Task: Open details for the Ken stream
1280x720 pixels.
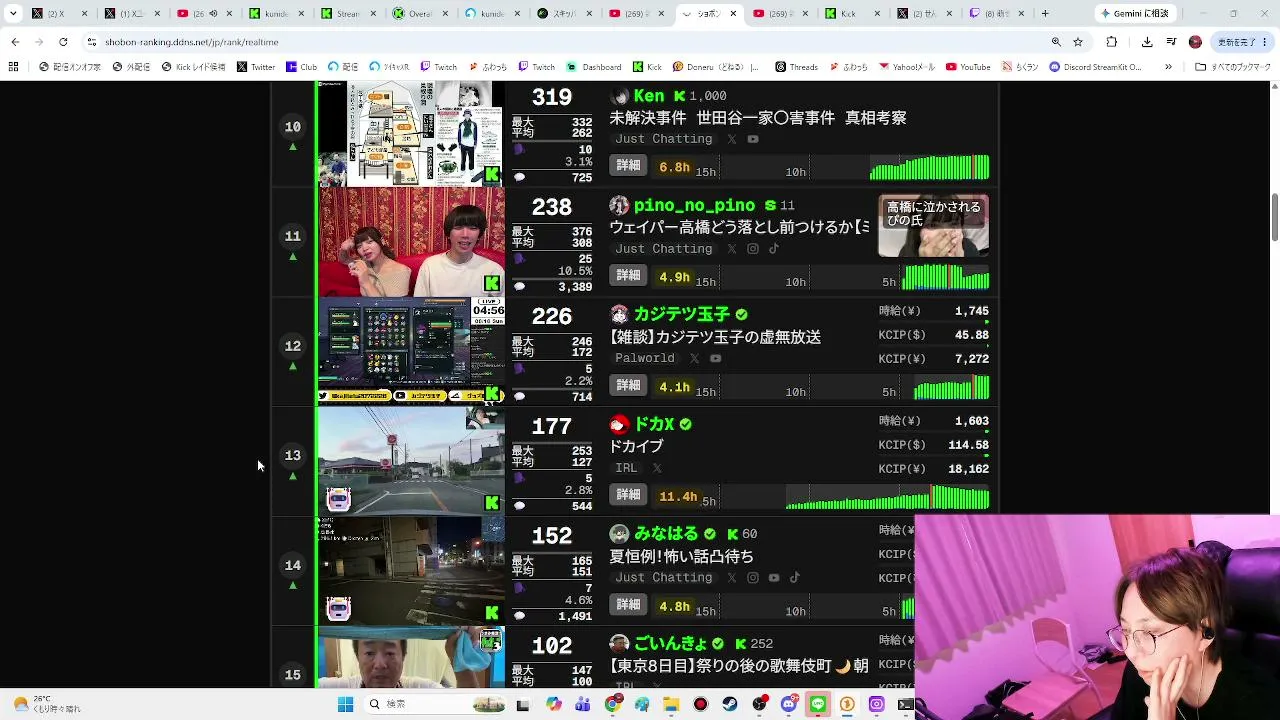Action: (x=628, y=166)
